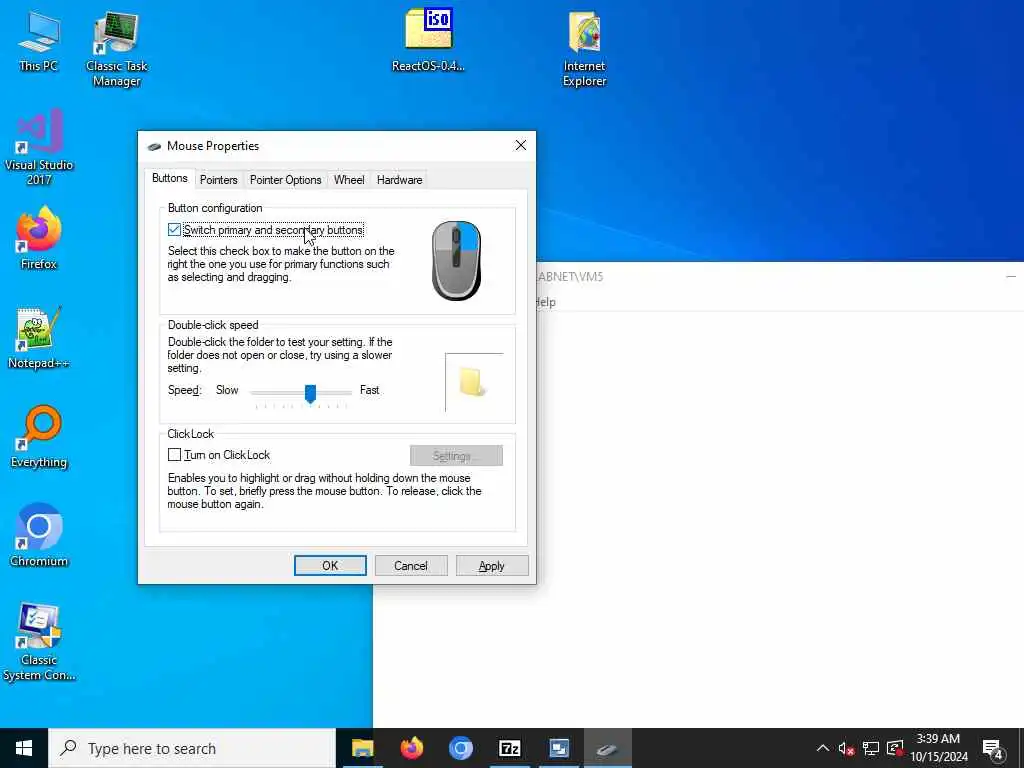Screen dimensions: 1024x768
Task: Close the Mouse Properties dialog
Action: pos(520,145)
